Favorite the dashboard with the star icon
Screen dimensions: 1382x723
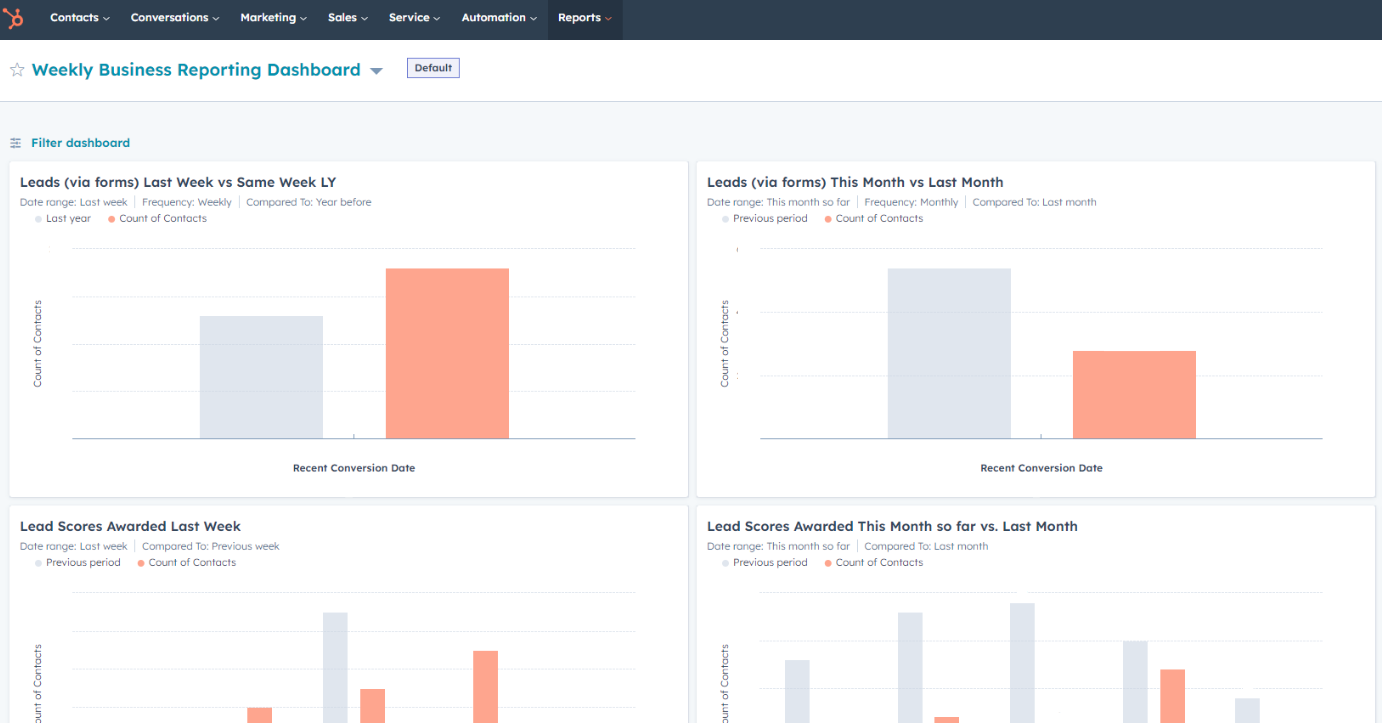(x=17, y=70)
